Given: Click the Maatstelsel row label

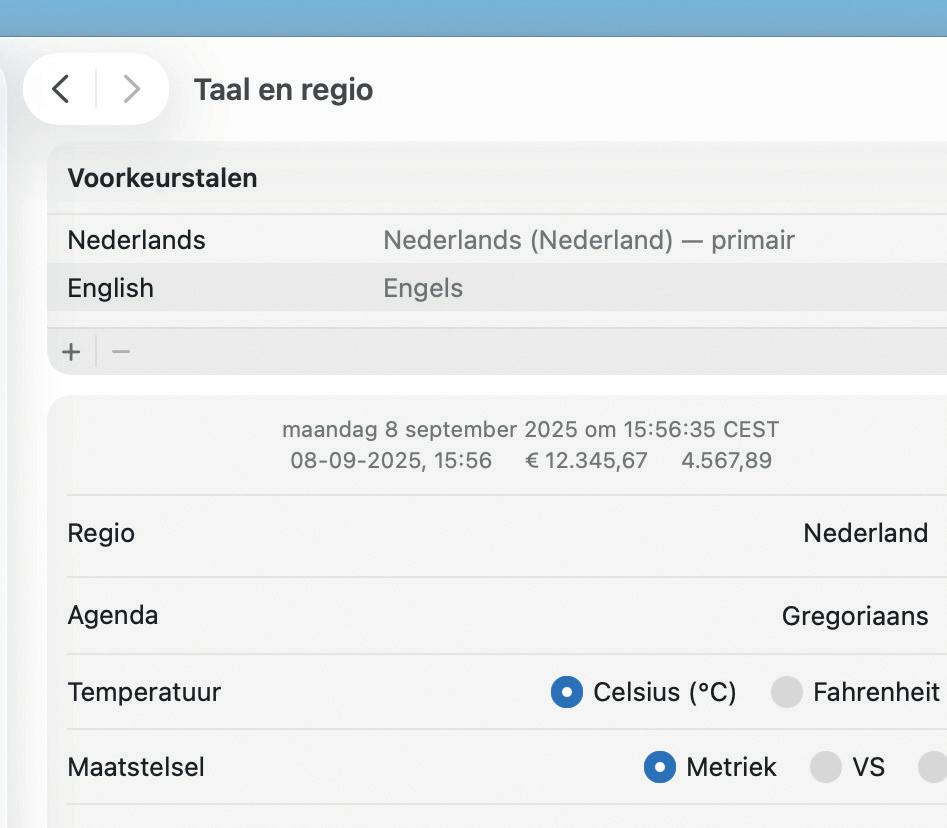Looking at the screenshot, I should pos(136,767).
